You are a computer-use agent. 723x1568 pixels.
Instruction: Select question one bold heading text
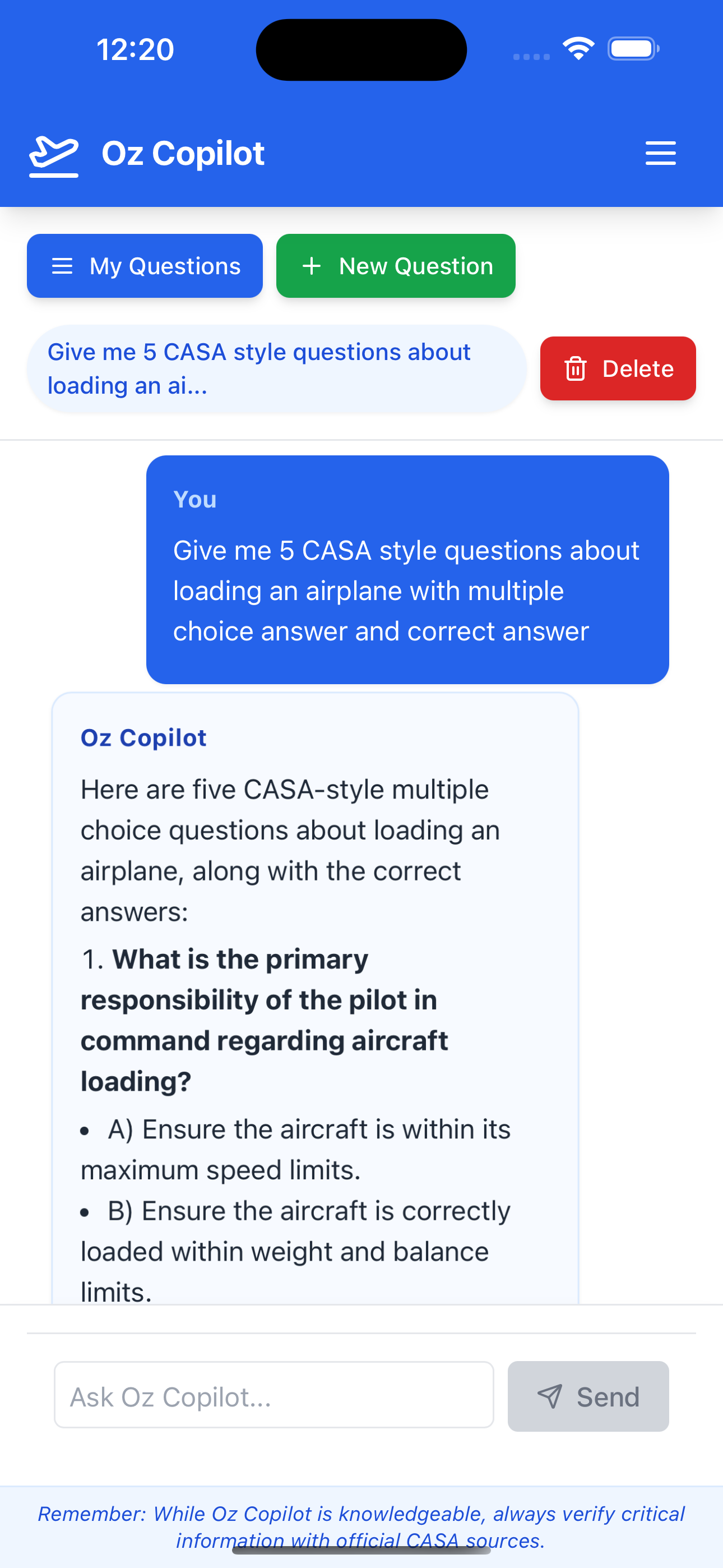click(x=264, y=1020)
